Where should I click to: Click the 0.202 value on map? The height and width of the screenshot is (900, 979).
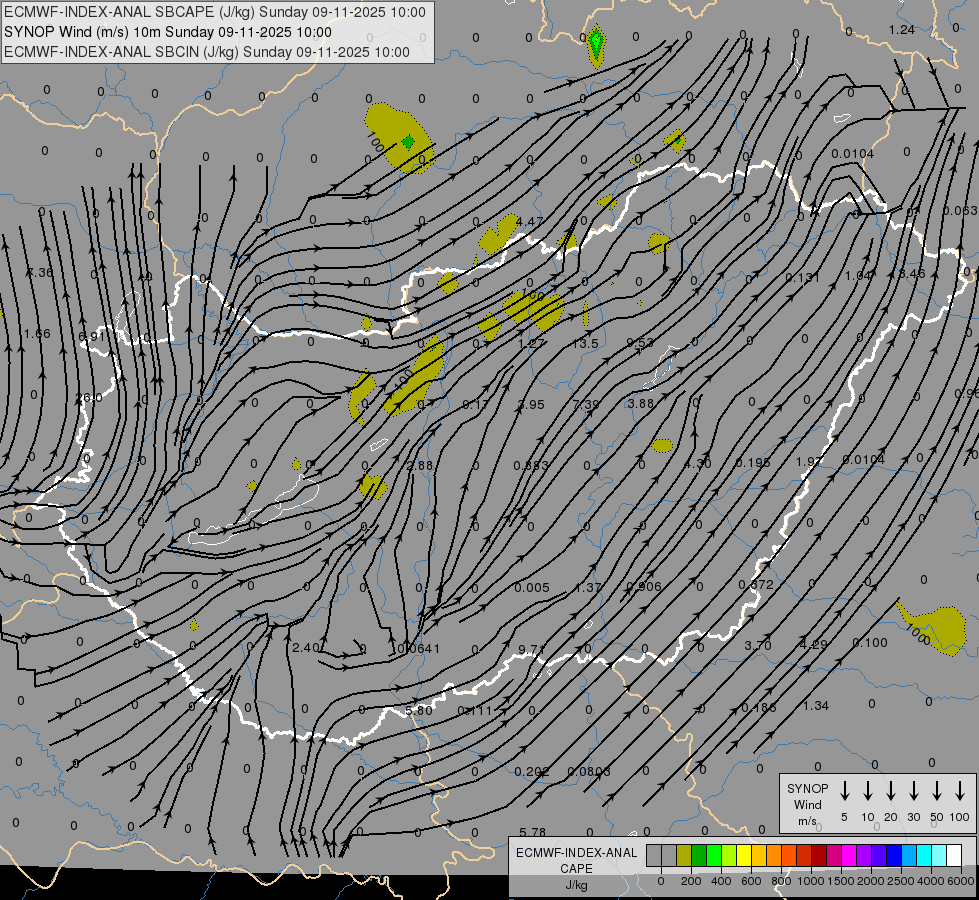point(532,772)
